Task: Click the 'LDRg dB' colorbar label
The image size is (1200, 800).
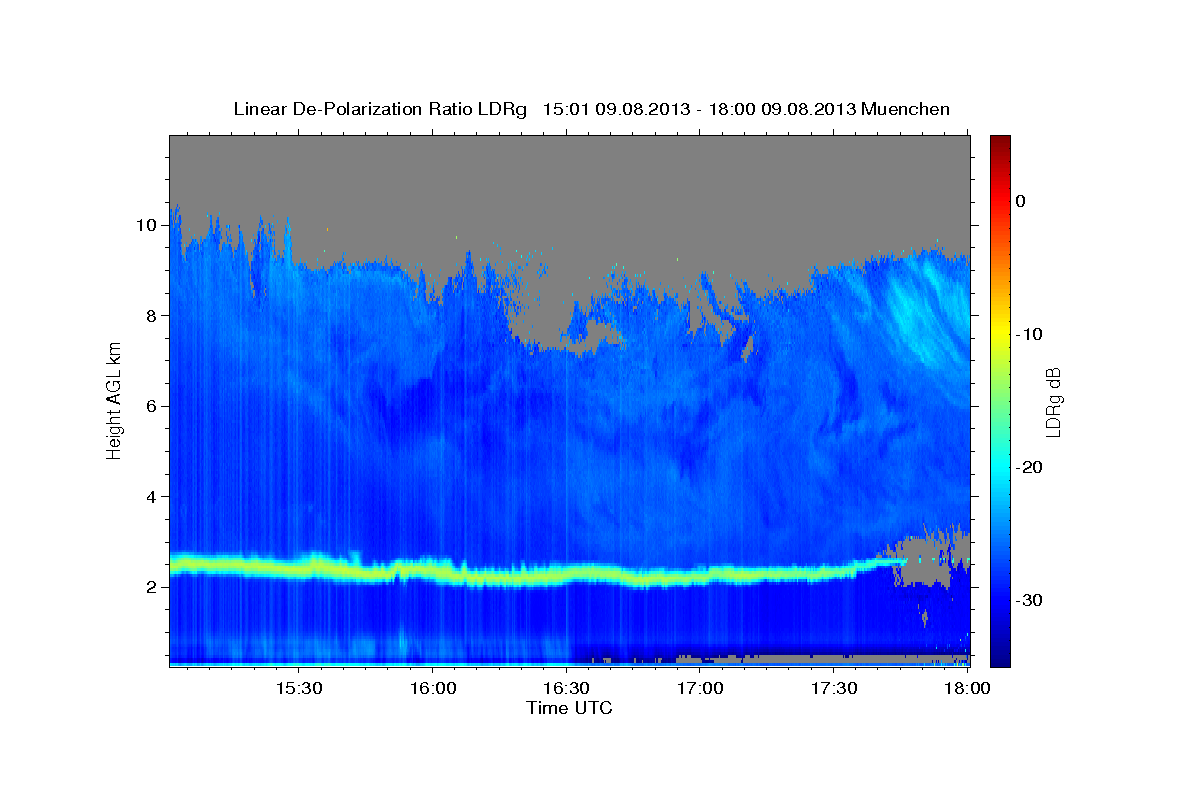Action: click(x=1053, y=402)
